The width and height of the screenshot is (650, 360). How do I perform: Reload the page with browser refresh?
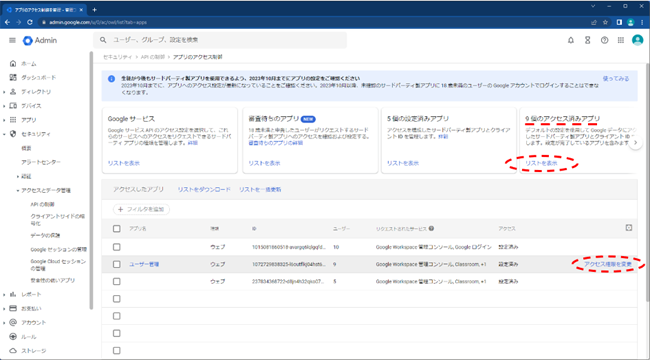click(30, 22)
